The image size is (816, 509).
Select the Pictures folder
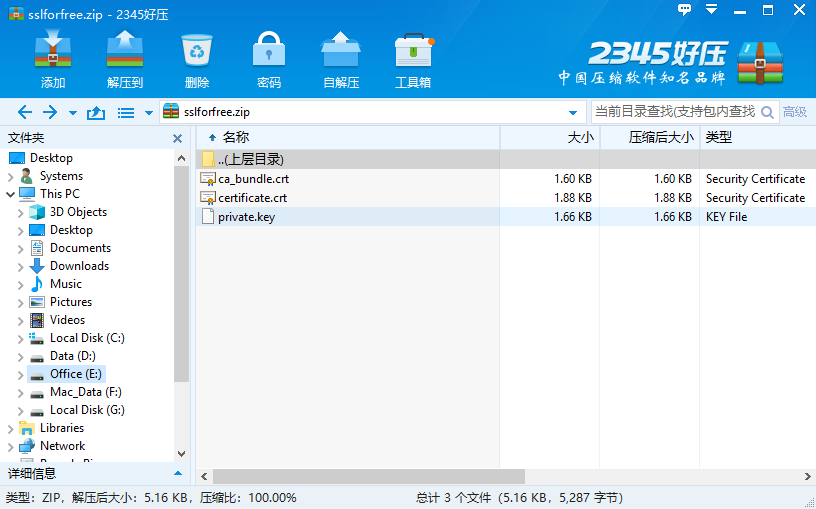[71, 302]
